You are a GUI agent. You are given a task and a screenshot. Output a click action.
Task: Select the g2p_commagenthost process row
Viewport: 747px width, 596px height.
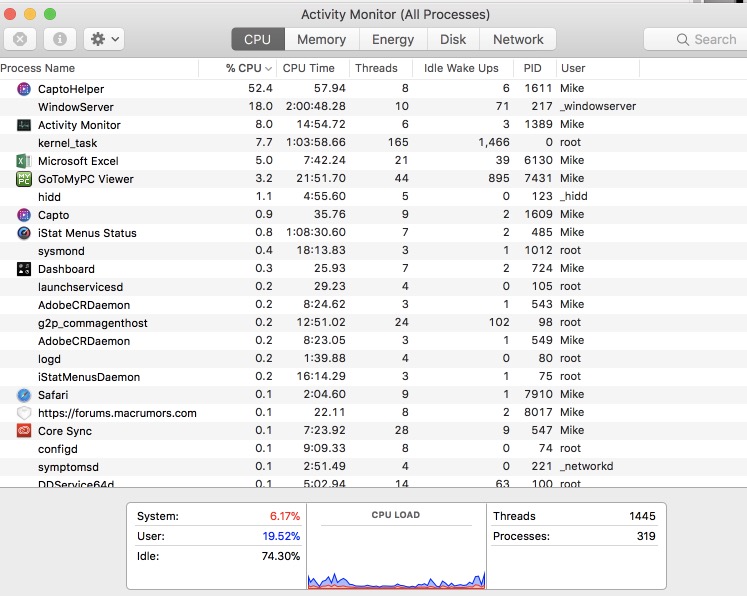pos(374,323)
